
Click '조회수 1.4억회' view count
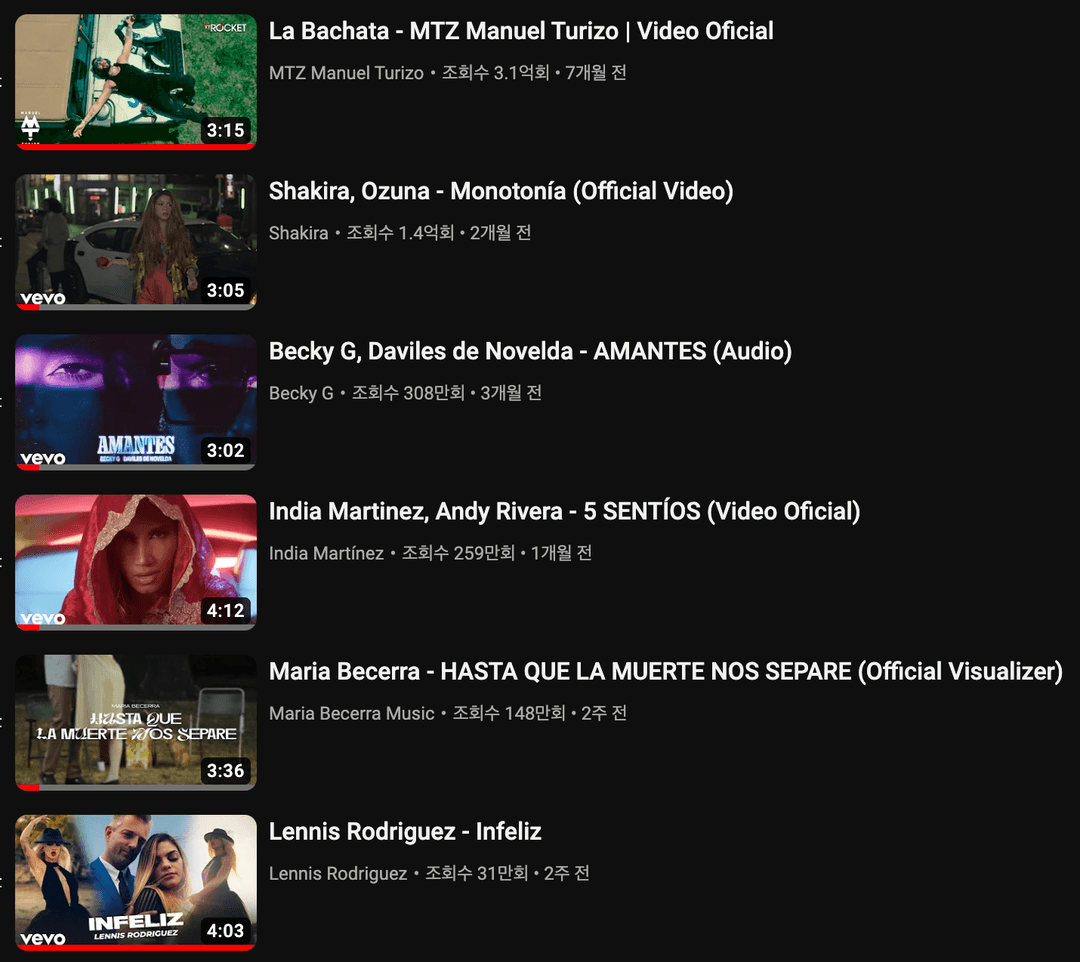pos(400,233)
